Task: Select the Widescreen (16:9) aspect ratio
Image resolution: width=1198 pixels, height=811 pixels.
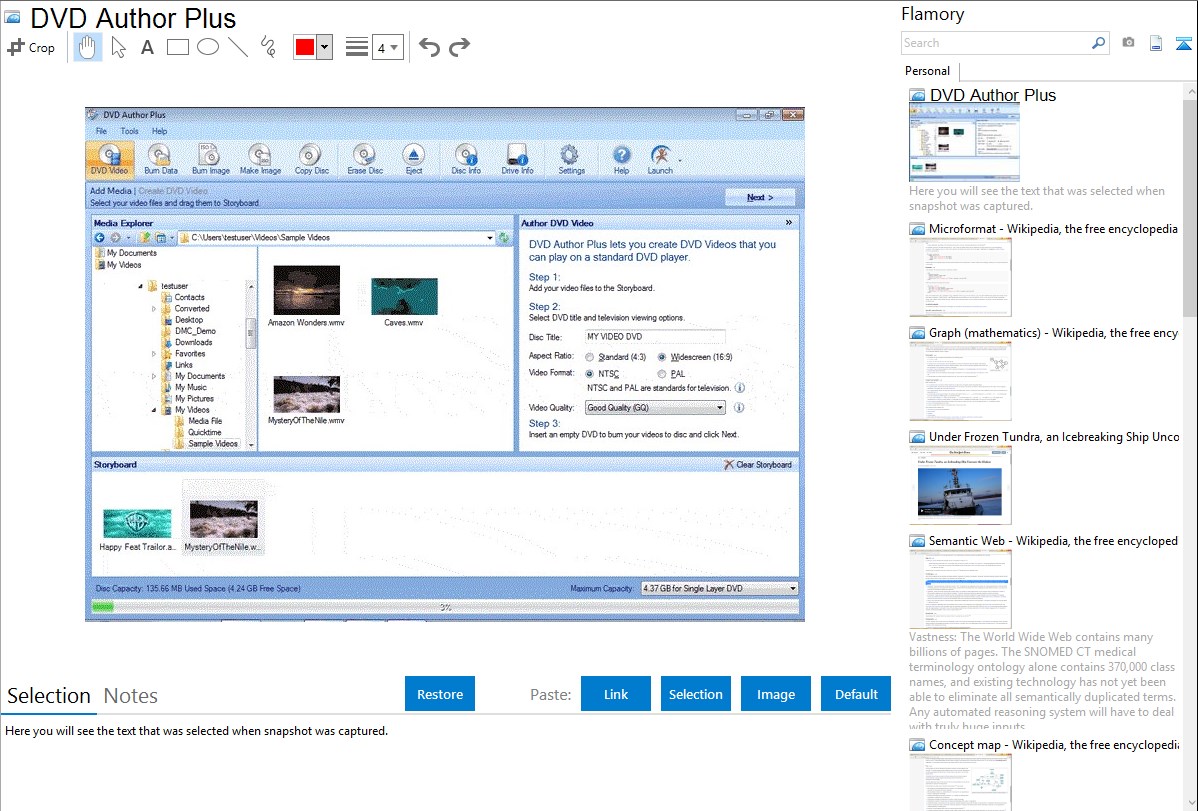Action: click(662, 357)
